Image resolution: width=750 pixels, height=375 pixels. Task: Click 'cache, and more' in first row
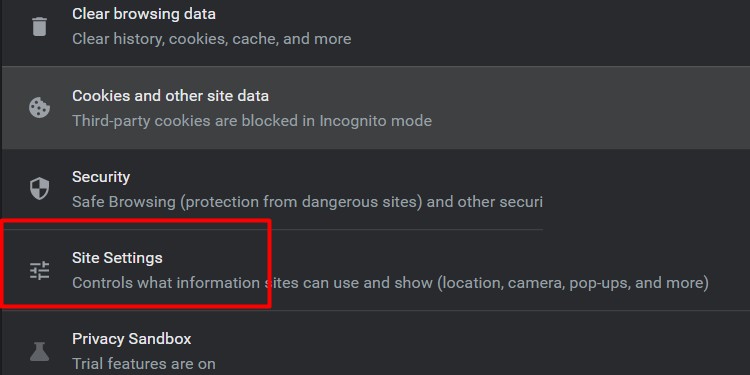292,39
